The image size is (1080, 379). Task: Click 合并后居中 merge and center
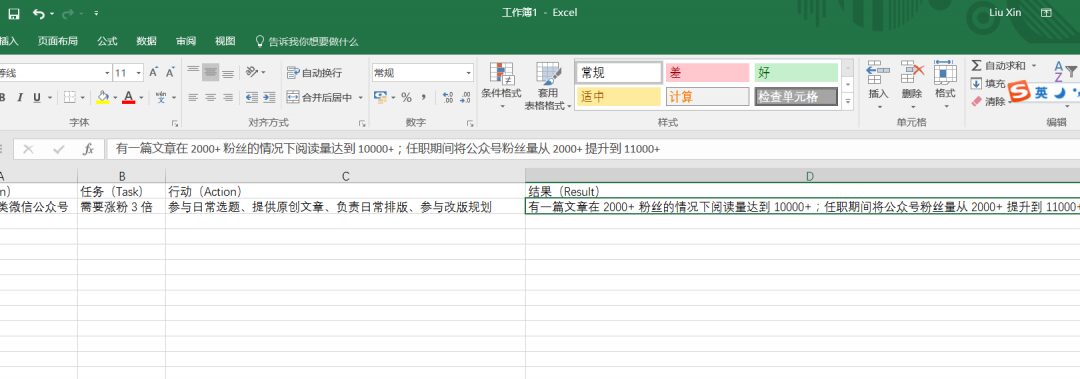tap(320, 97)
